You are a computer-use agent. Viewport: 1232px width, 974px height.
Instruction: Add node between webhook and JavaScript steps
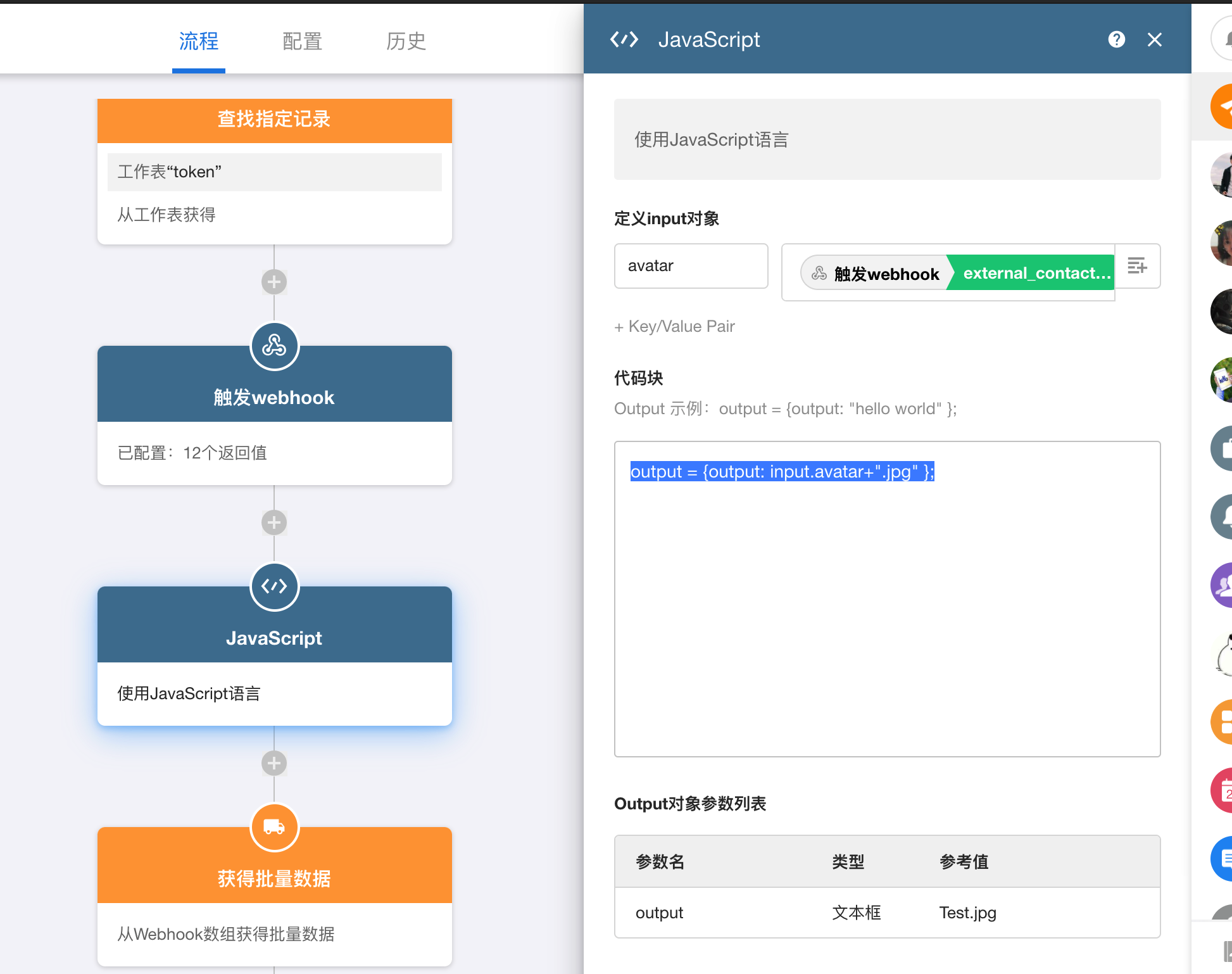(x=274, y=522)
